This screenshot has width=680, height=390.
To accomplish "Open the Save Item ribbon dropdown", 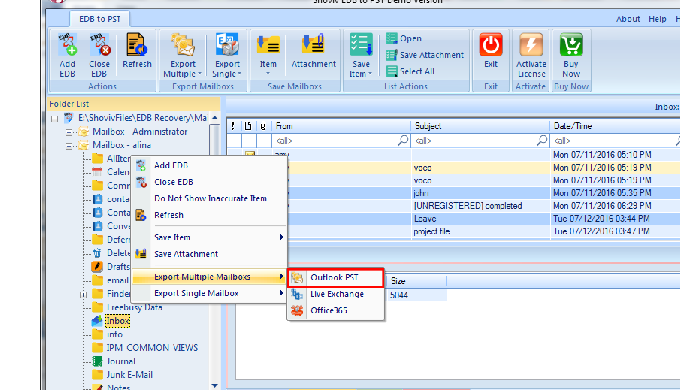I will [x=361, y=56].
